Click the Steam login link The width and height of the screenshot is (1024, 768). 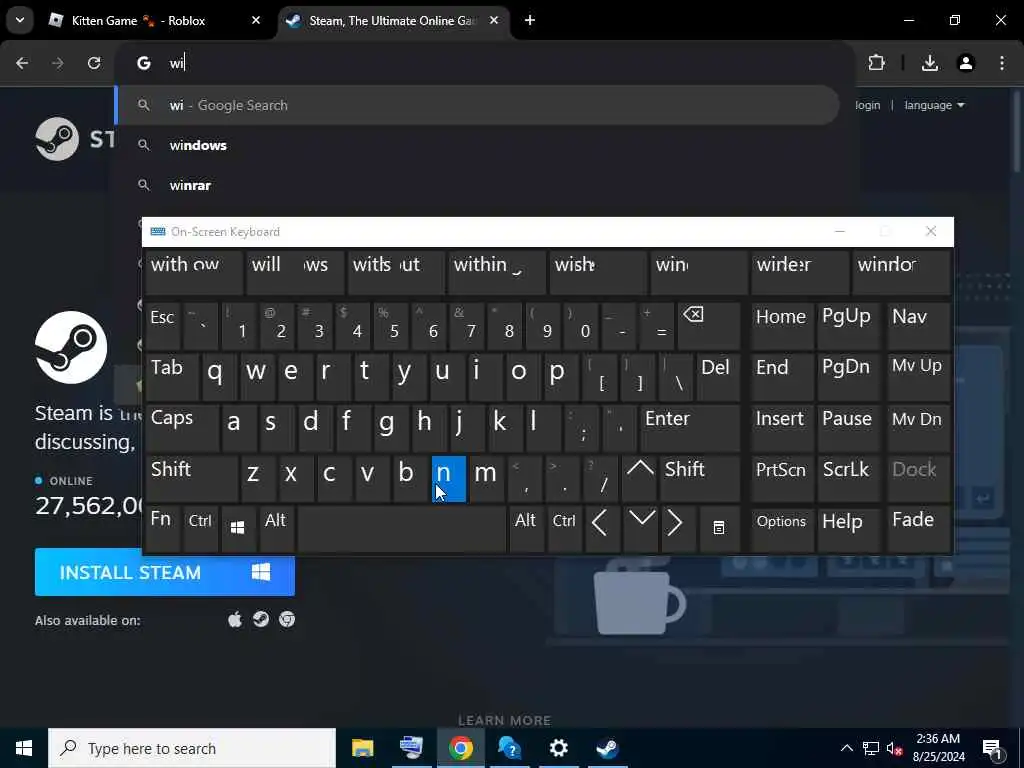click(x=867, y=105)
